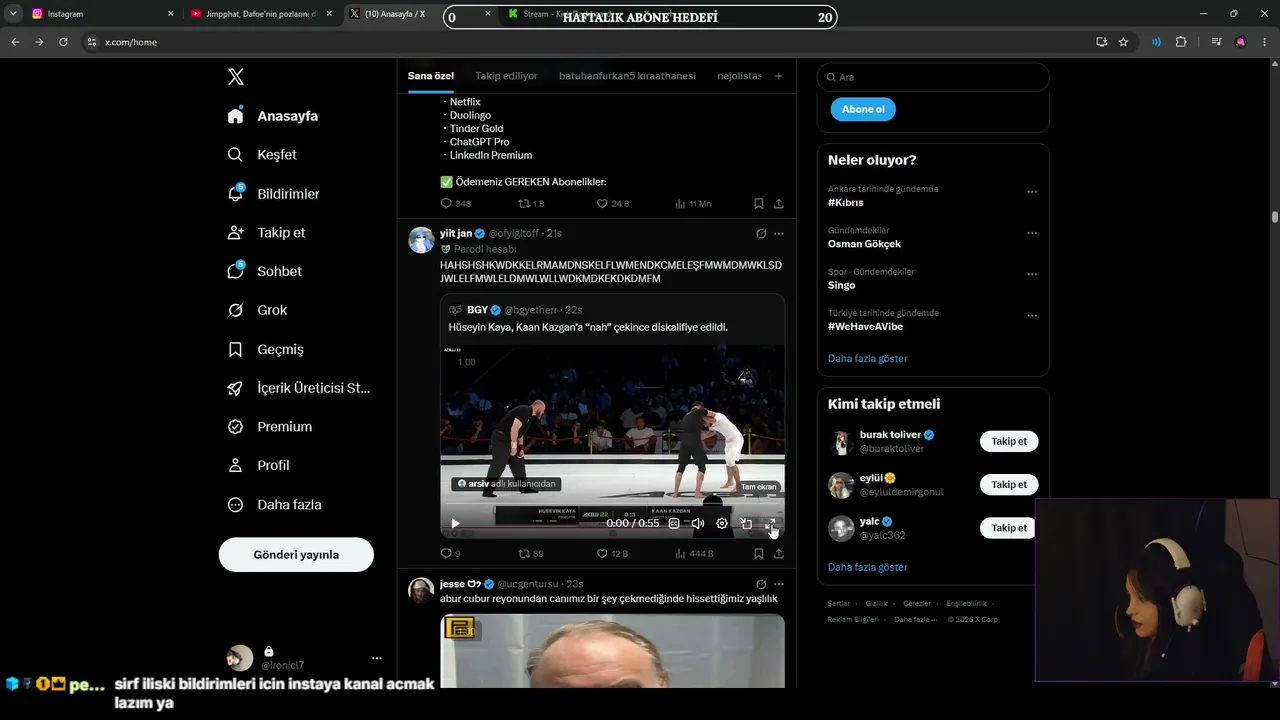Like yiit jan's post with 12 B likes
The height and width of the screenshot is (720, 1280).
[613, 553]
